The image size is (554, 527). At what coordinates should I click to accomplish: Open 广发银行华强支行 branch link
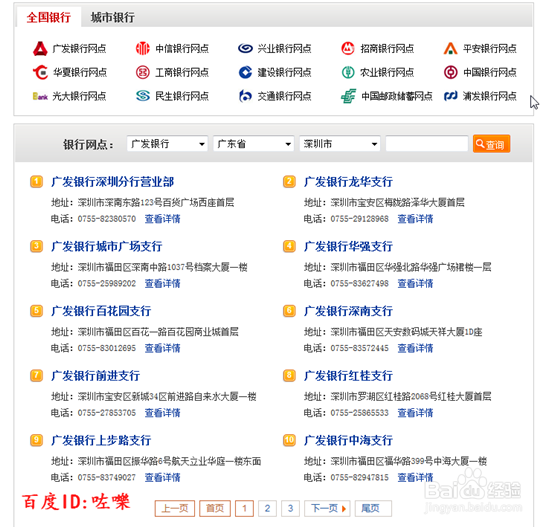348,247
